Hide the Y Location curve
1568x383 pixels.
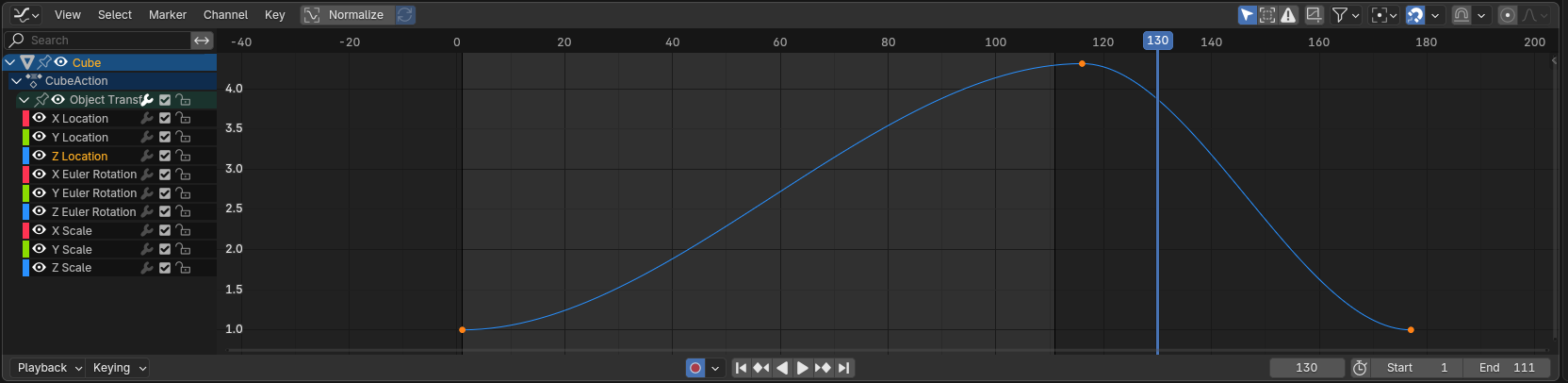40,137
